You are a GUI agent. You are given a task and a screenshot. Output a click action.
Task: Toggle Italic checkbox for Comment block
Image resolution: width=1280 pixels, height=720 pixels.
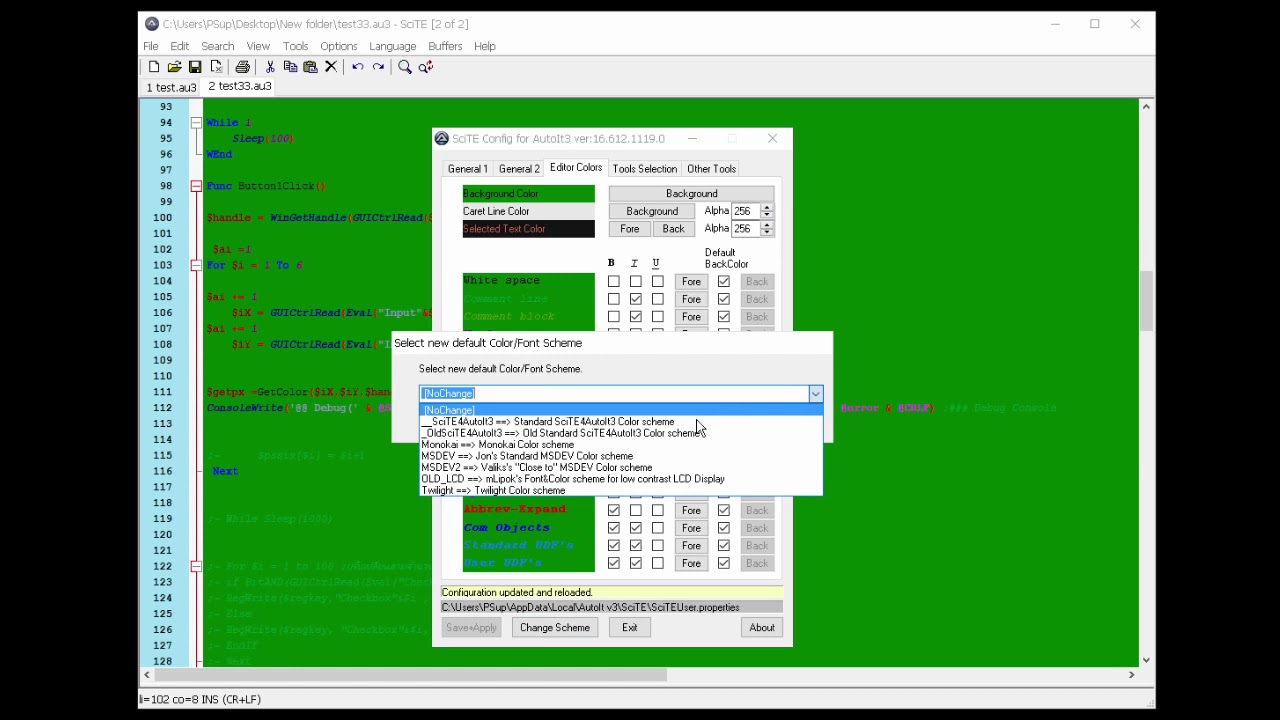pos(636,317)
